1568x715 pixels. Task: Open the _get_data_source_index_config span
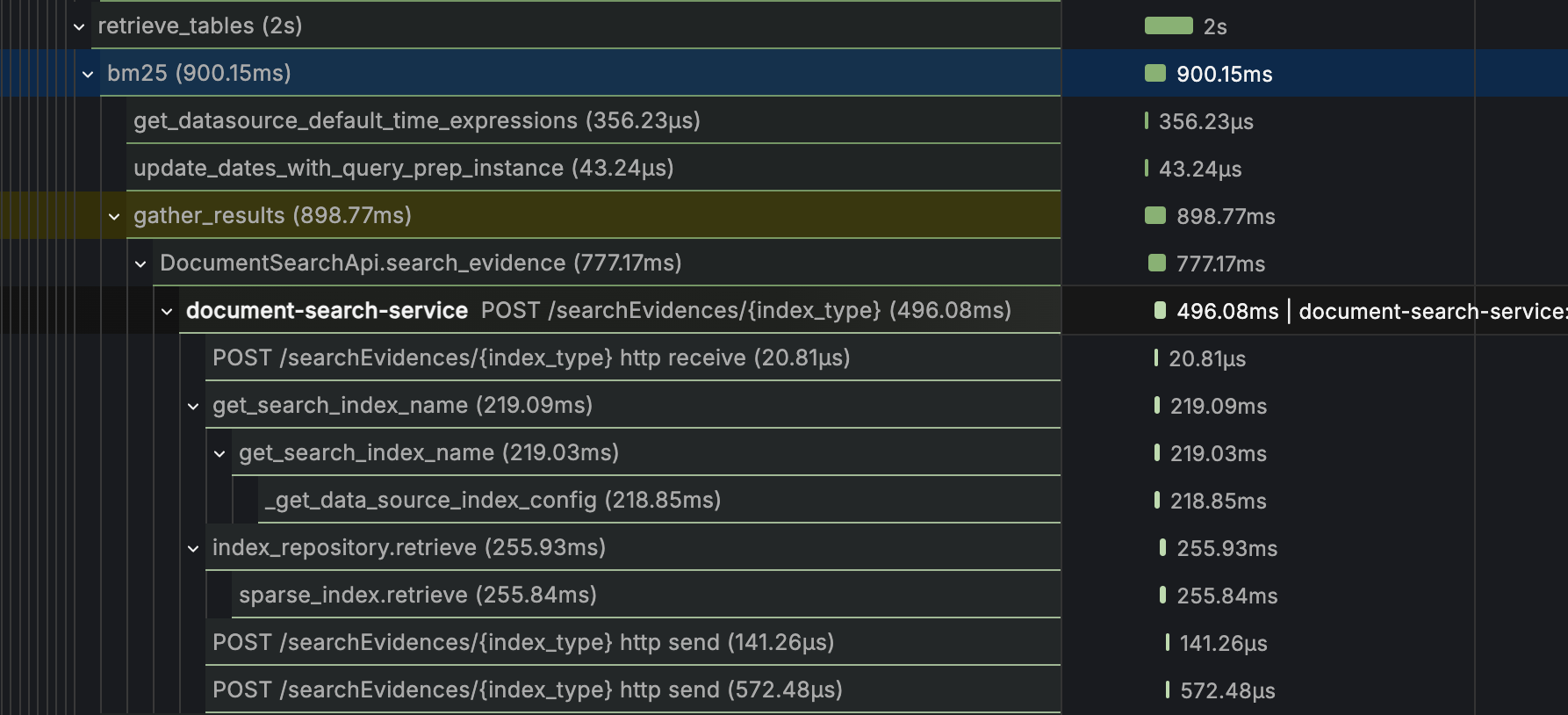coord(493,501)
